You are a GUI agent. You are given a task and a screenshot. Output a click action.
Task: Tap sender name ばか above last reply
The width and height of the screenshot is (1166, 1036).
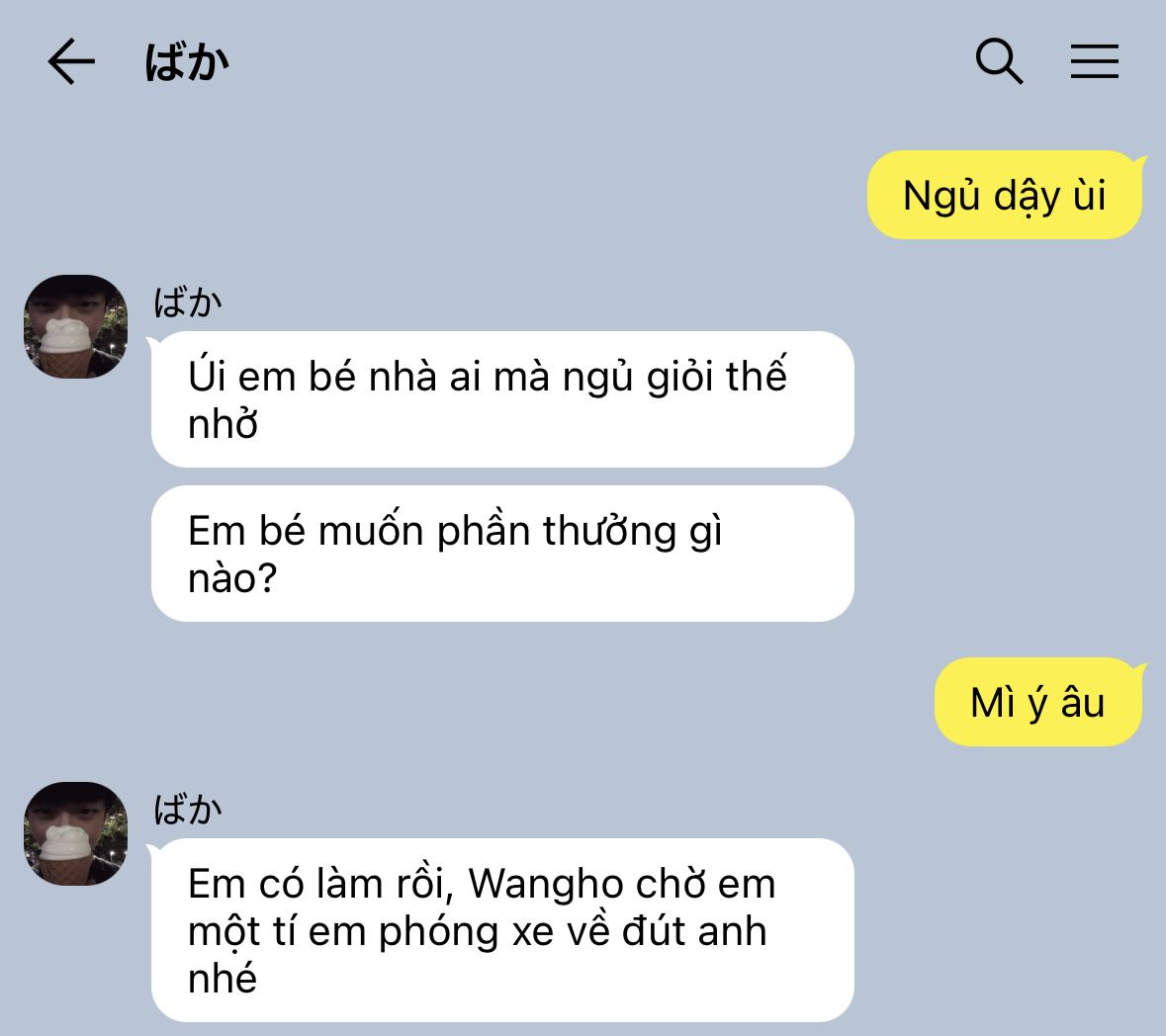coord(187,810)
